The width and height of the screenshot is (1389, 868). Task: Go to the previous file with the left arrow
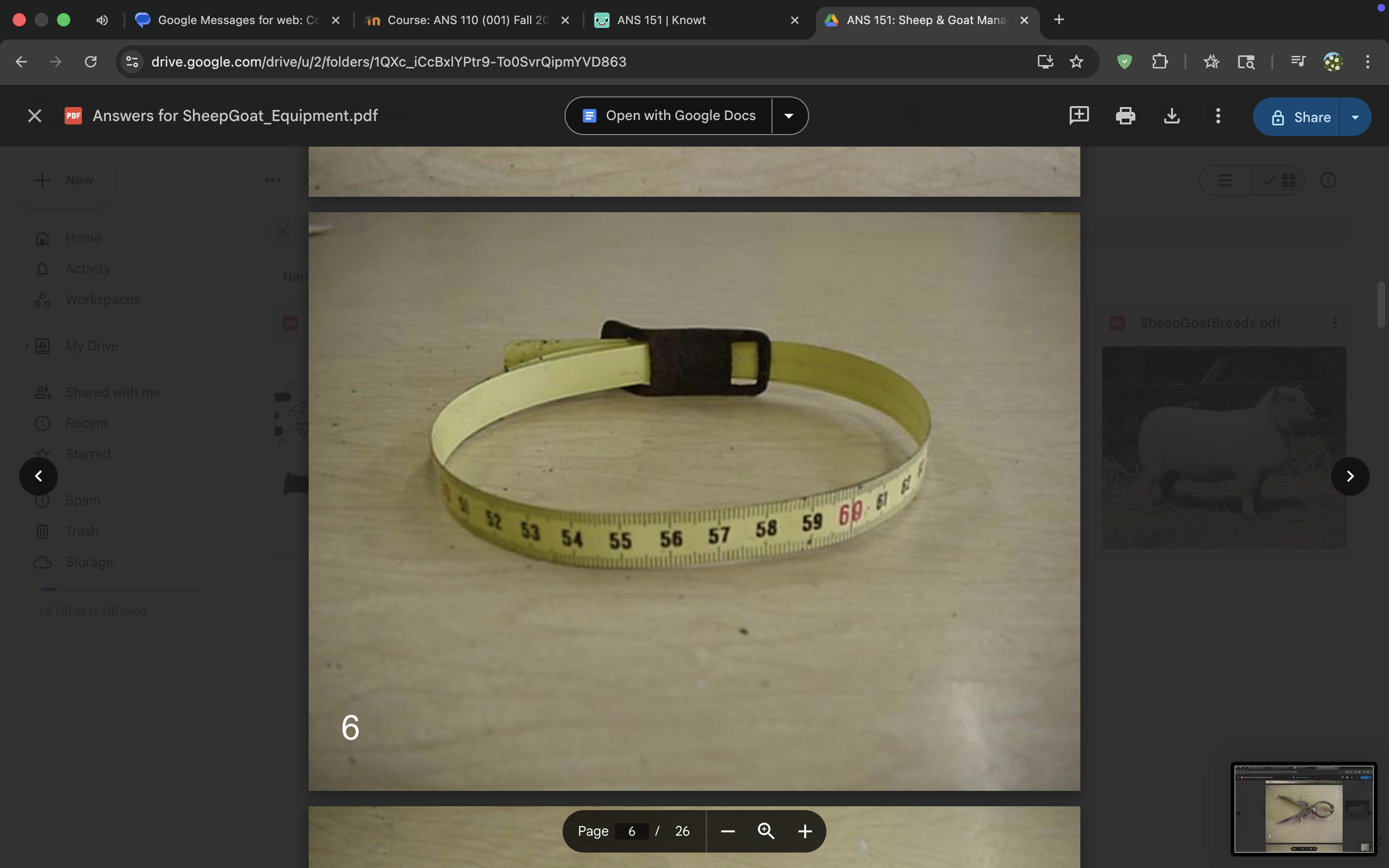tap(39, 476)
